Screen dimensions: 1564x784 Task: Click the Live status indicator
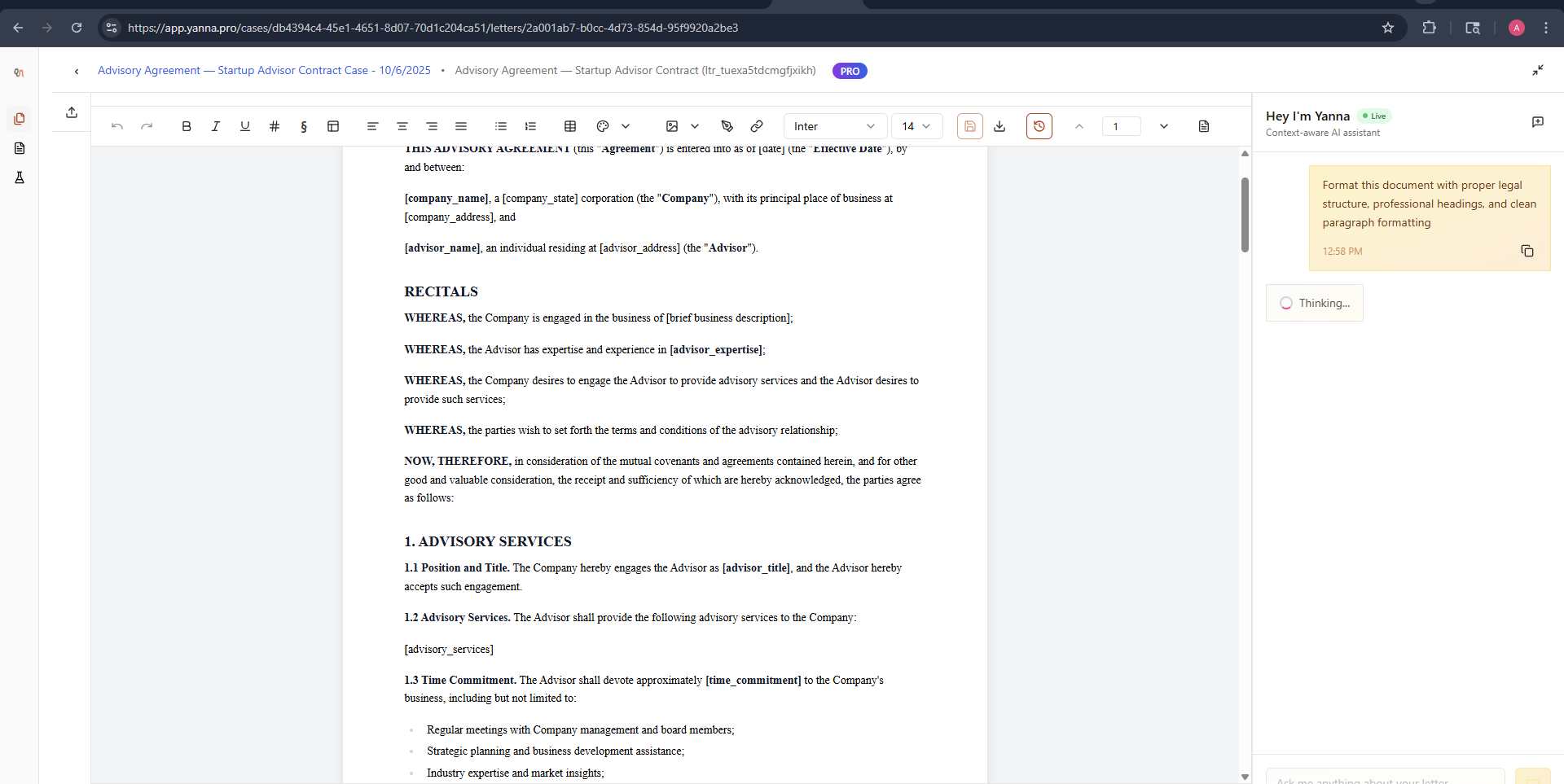tap(1374, 116)
